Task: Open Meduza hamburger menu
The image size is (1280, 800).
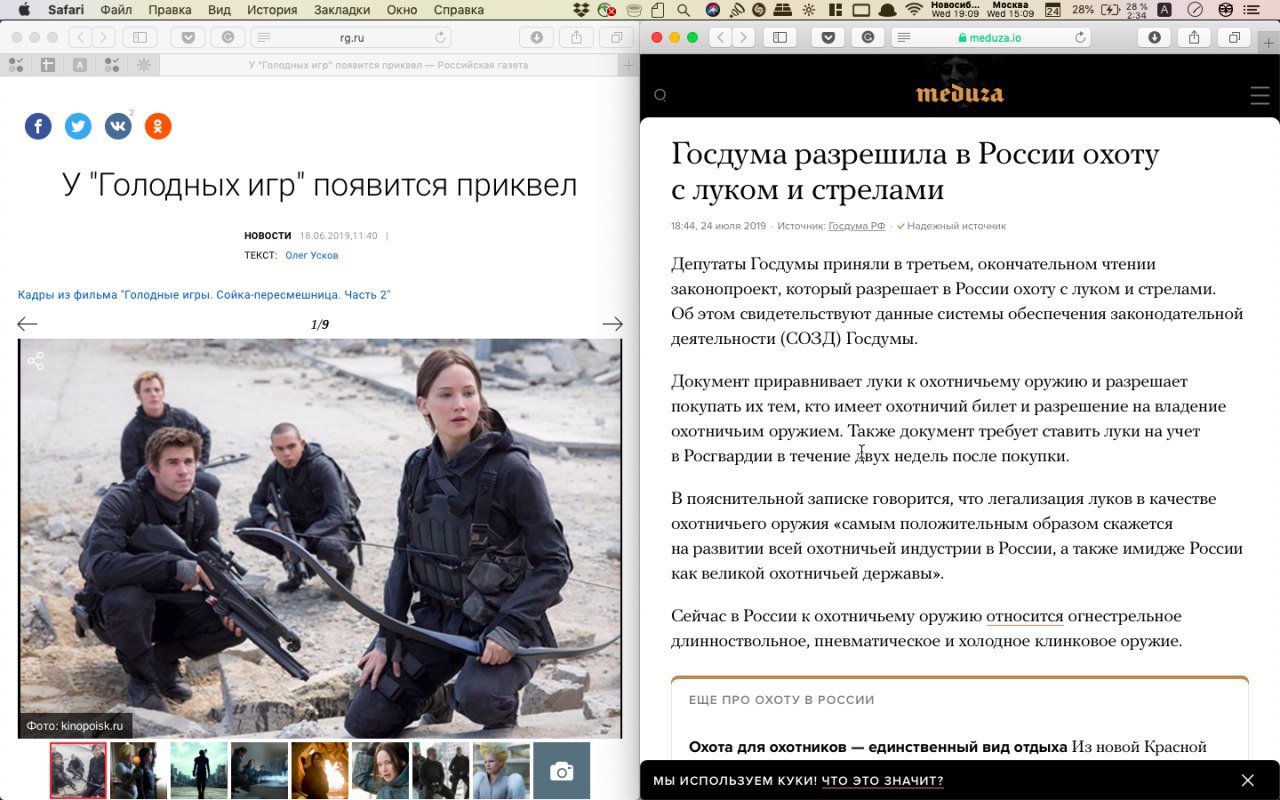Action: point(1259,96)
